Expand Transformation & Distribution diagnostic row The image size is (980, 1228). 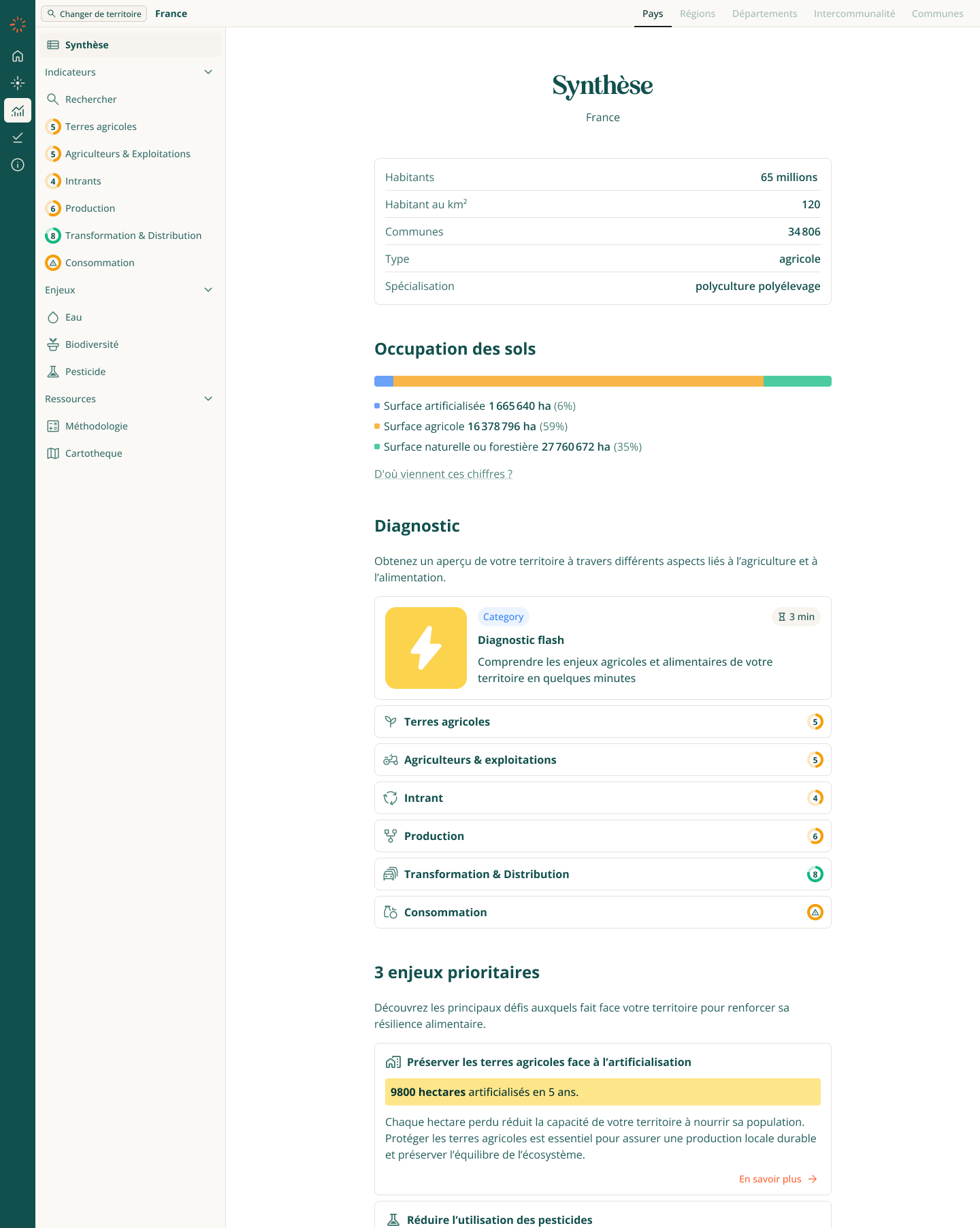coord(602,874)
